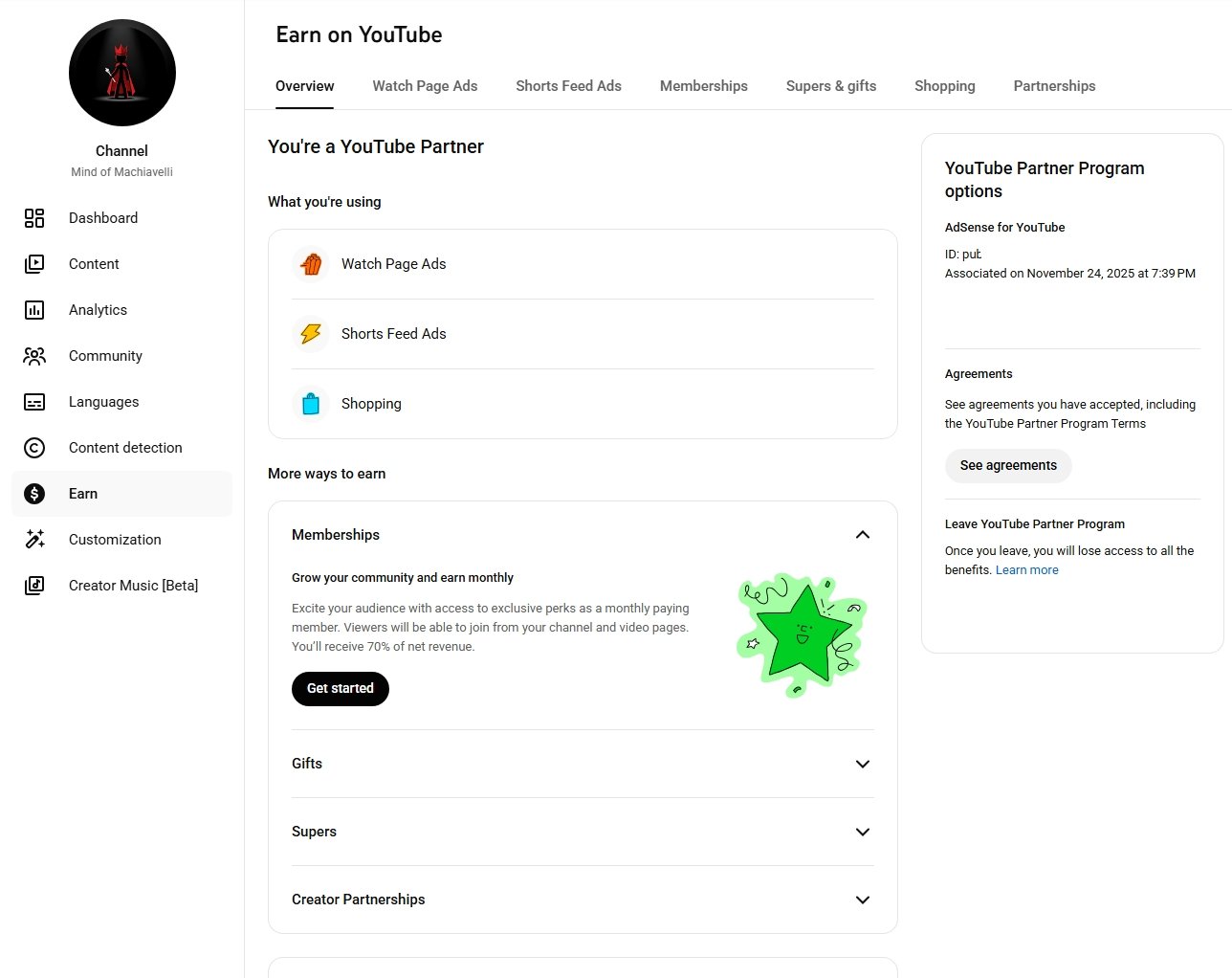Viewport: 1232px width, 978px height.
Task: Open Dashboard via its grid icon
Action: (34, 218)
